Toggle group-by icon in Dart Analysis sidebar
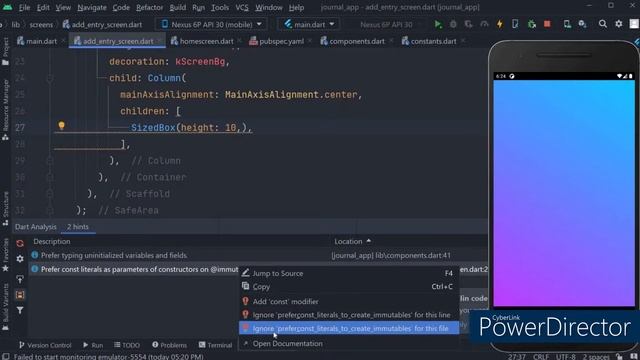 tap(20, 295)
